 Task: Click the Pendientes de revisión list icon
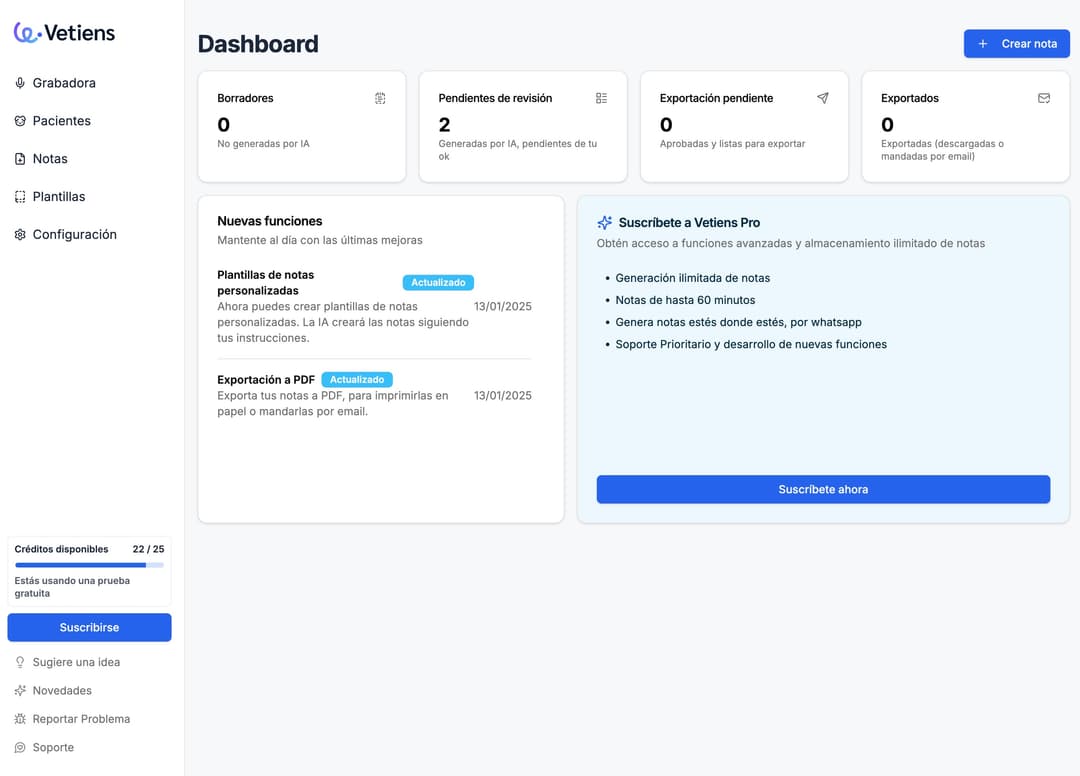(601, 98)
